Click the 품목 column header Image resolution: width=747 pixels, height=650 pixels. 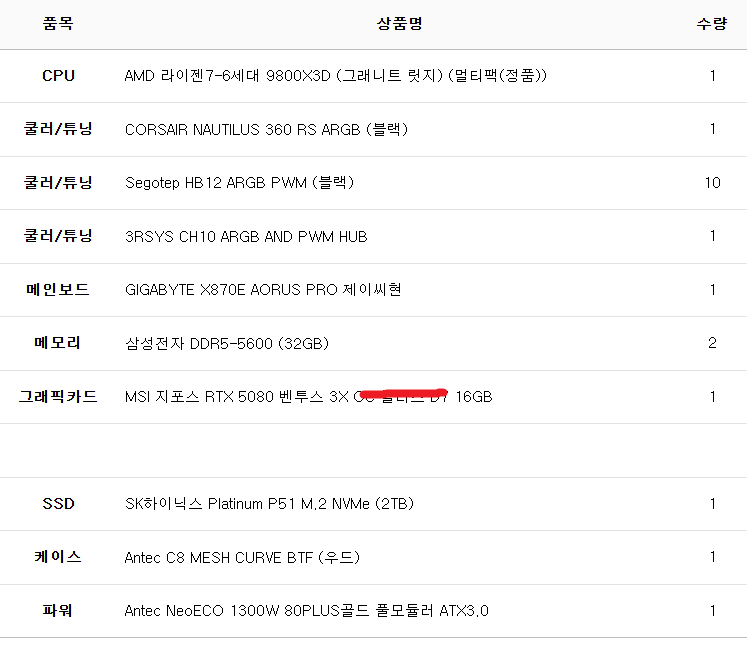tap(58, 24)
